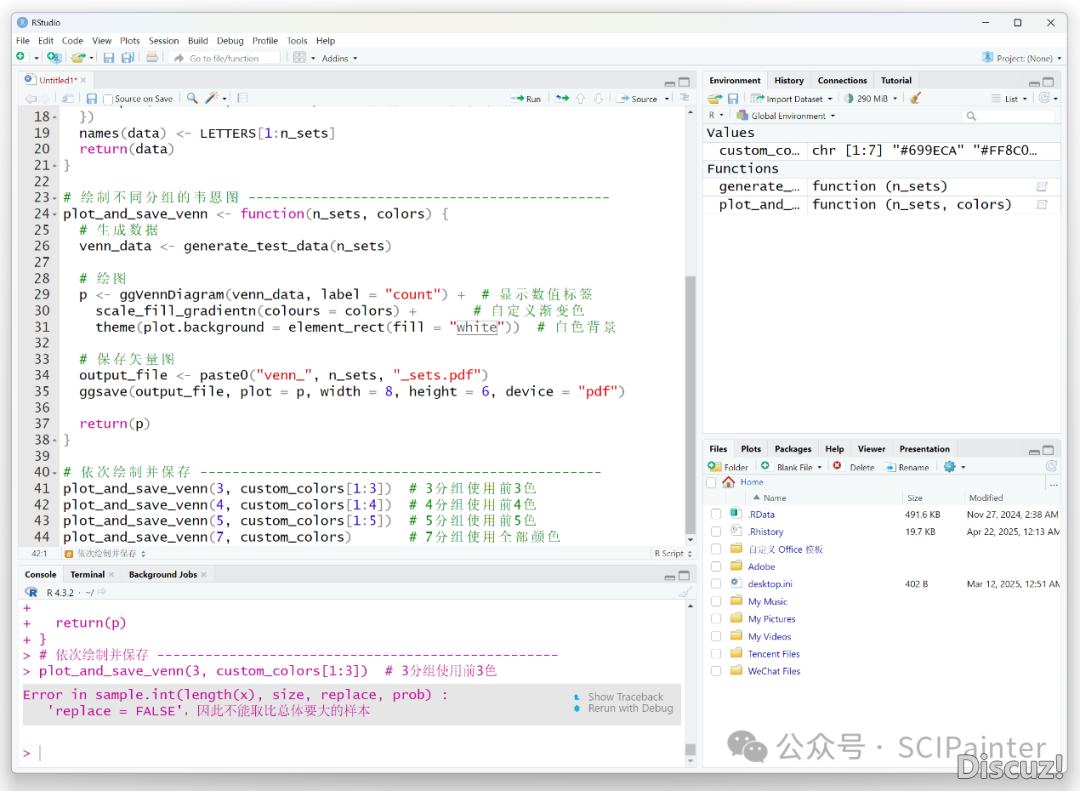The width and height of the screenshot is (1080, 791).
Task: Toggle document outline icon in editor
Action: 685,99
